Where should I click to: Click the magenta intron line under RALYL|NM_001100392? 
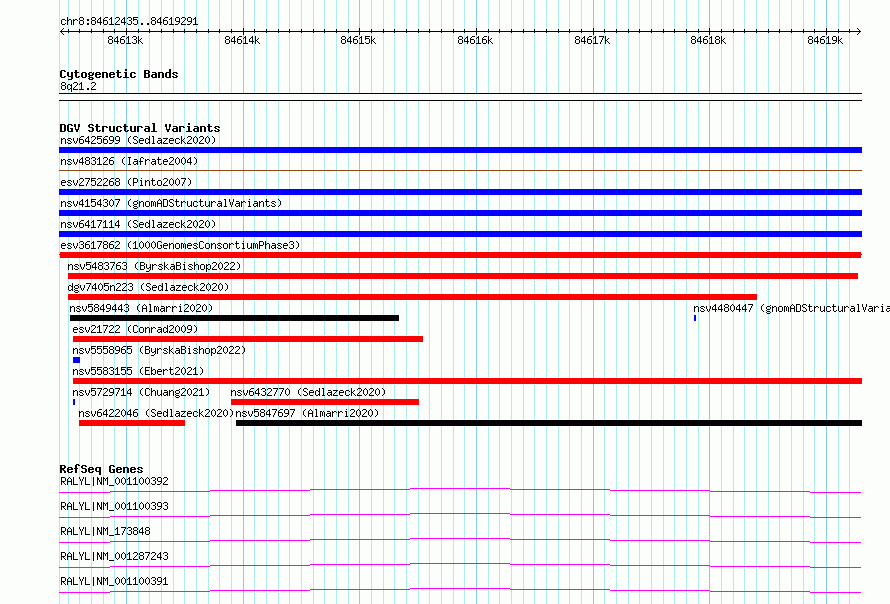(460, 490)
